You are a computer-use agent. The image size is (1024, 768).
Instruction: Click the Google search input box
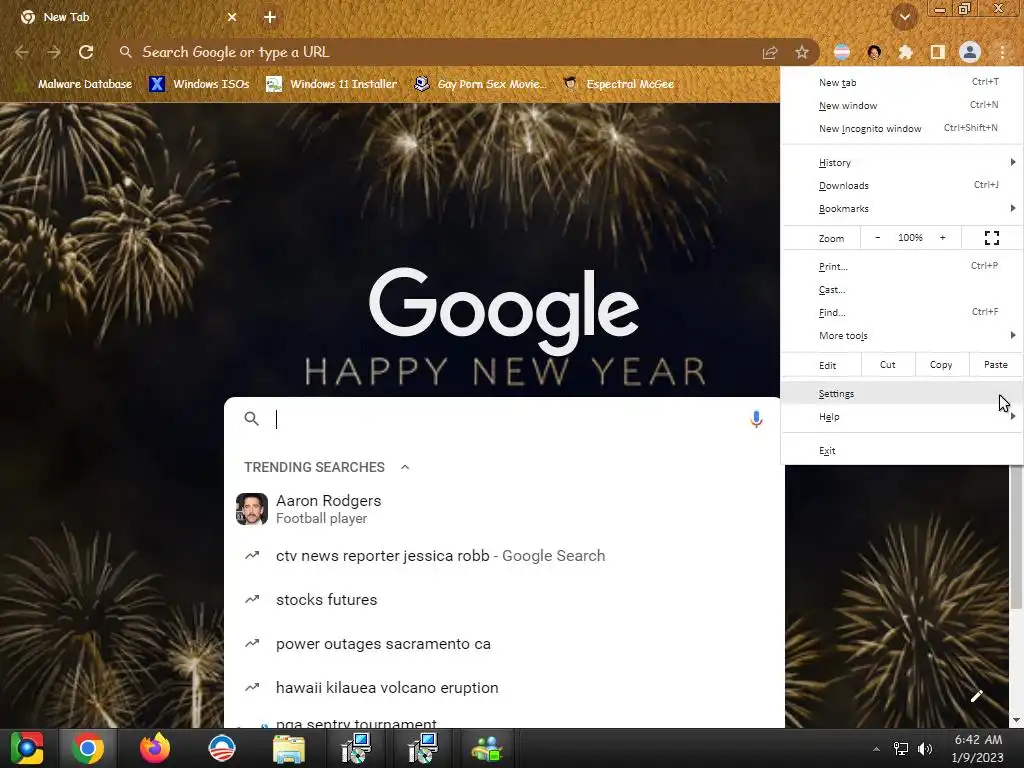pos(503,419)
